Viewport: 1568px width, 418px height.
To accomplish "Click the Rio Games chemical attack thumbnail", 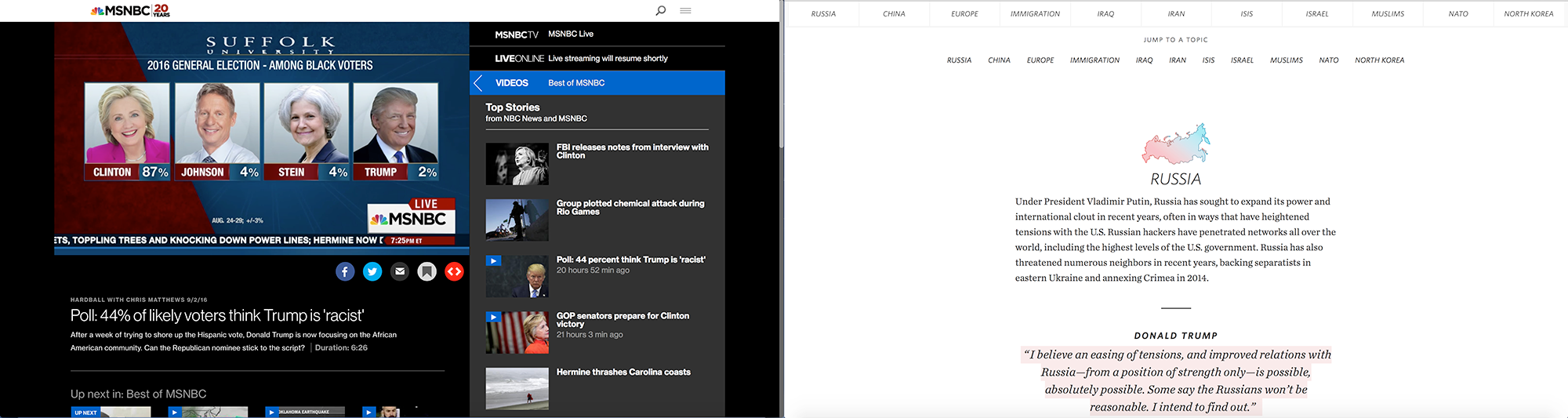I will 517,220.
